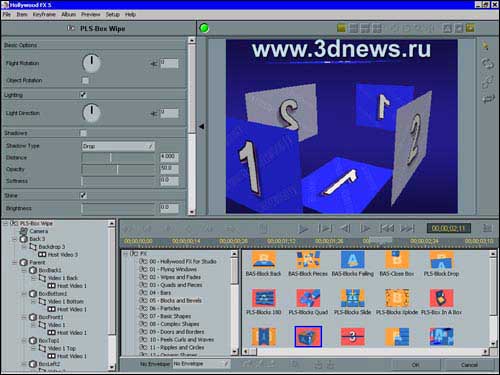Image resolution: width=500 pixels, height=375 pixels.
Task: Select the PLS-Blocks Quad effect thumbnail
Action: 308,298
